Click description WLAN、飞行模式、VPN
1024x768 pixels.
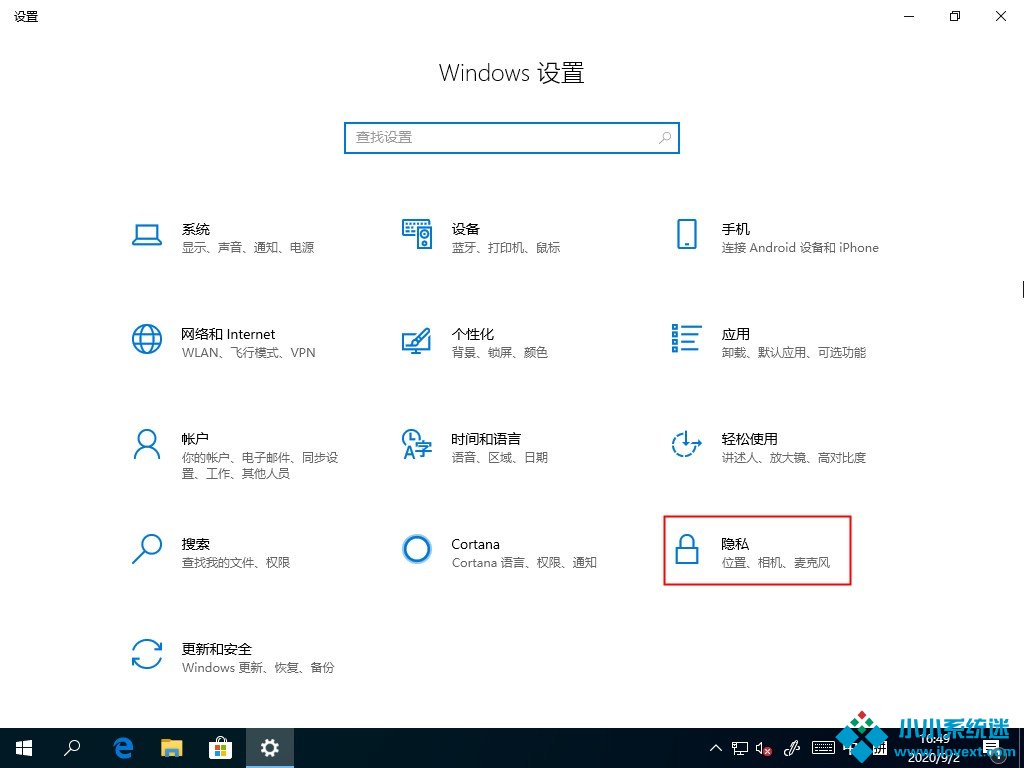pyautogui.click(x=249, y=353)
